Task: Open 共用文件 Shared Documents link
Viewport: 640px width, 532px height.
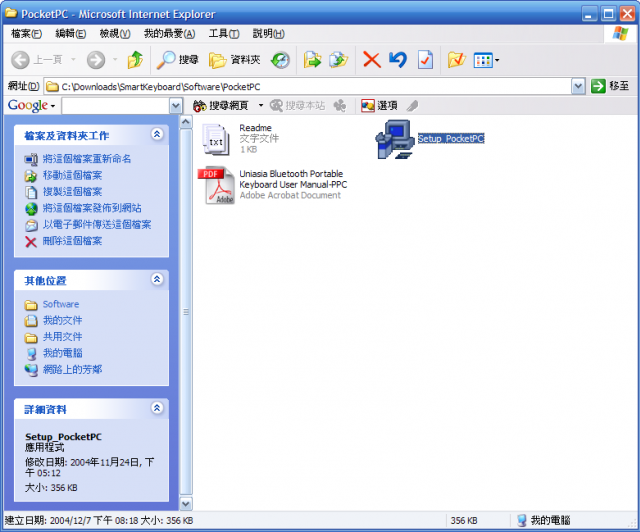Action: pyautogui.click(x=62, y=337)
